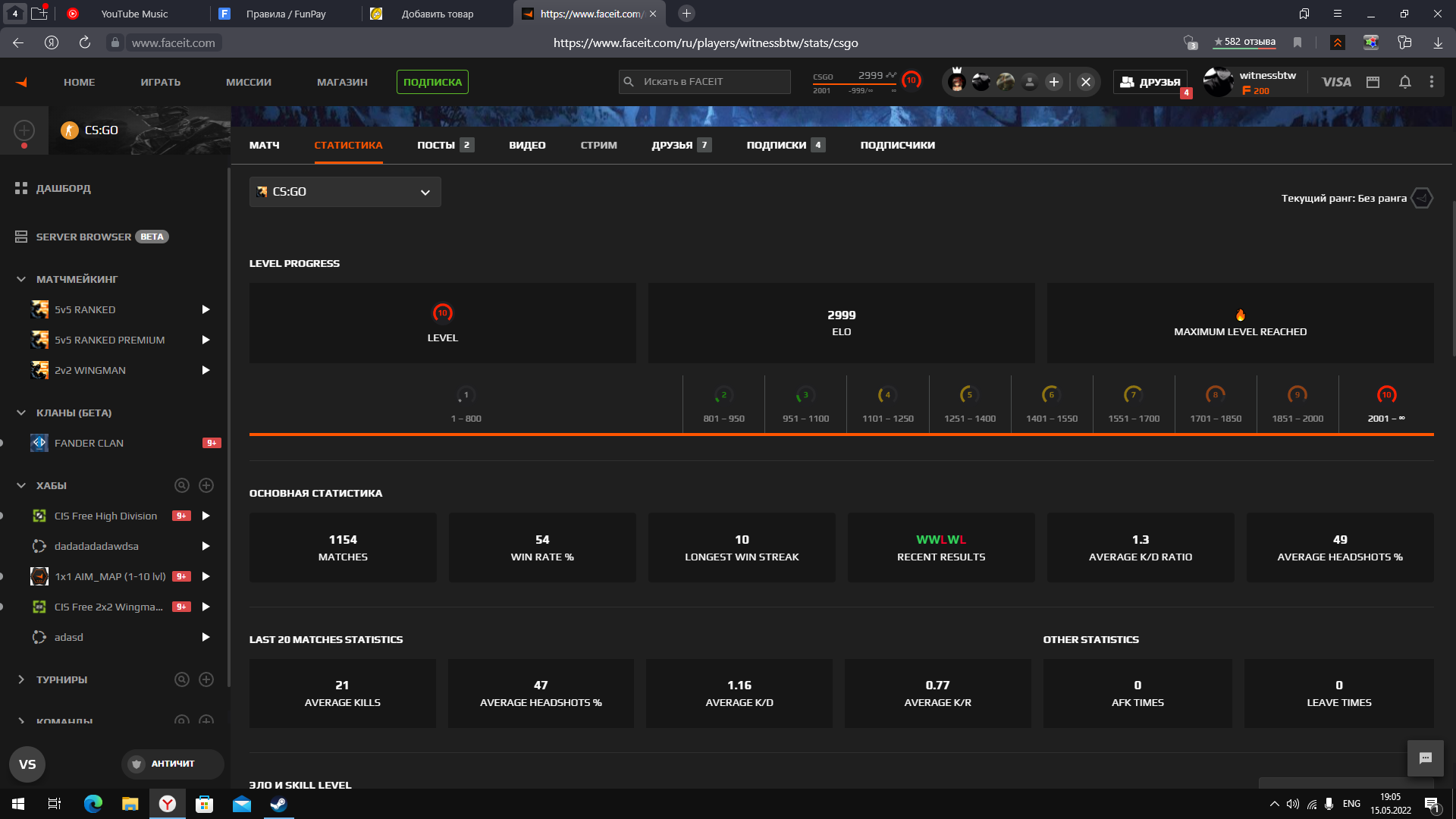Open File Explorer from taskbar
The height and width of the screenshot is (819, 1456).
[130, 804]
